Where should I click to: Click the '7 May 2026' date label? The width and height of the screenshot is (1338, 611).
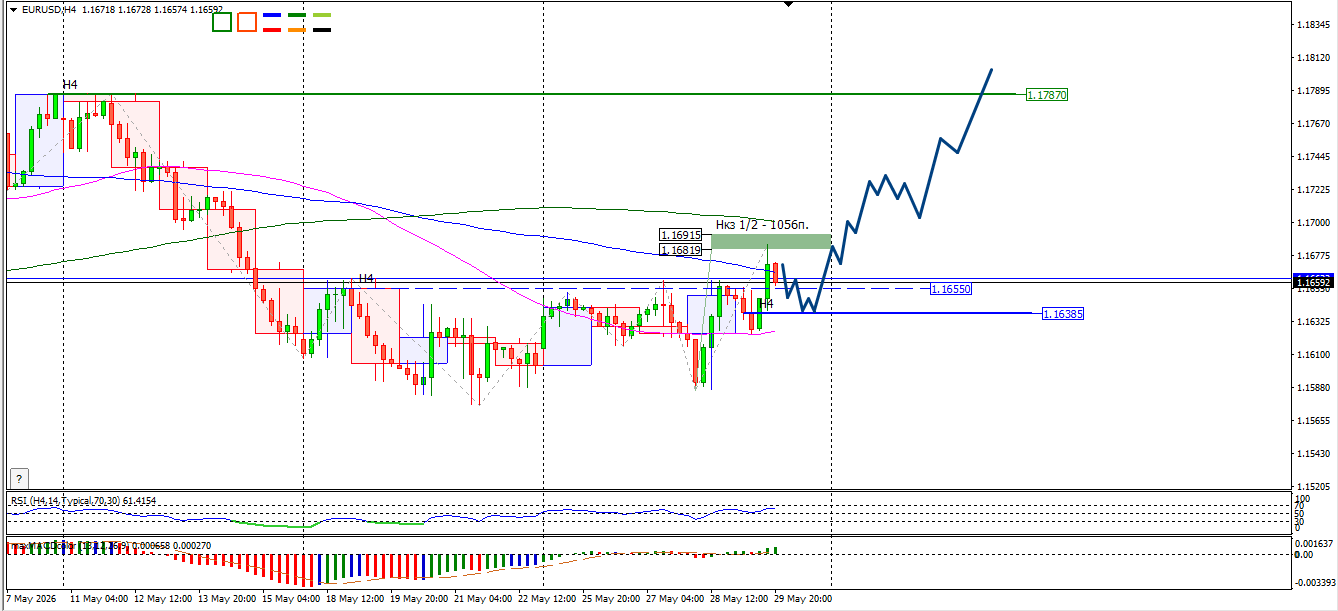(x=32, y=598)
